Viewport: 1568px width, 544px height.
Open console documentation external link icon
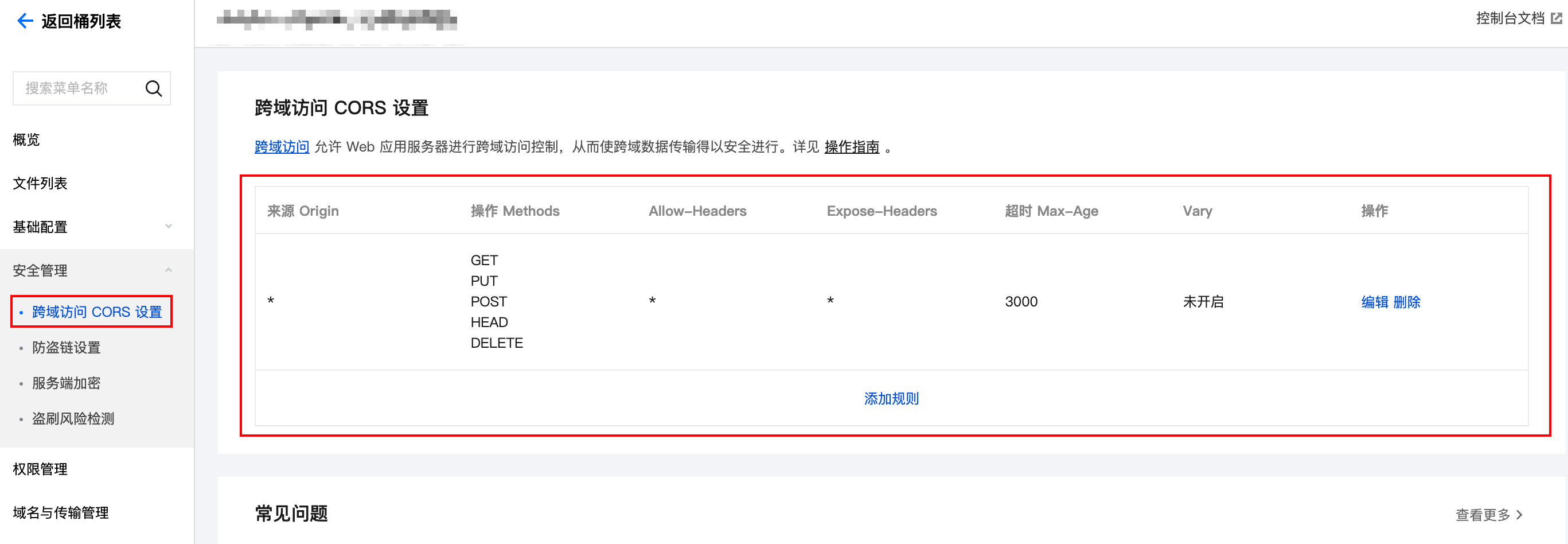pos(1556,19)
